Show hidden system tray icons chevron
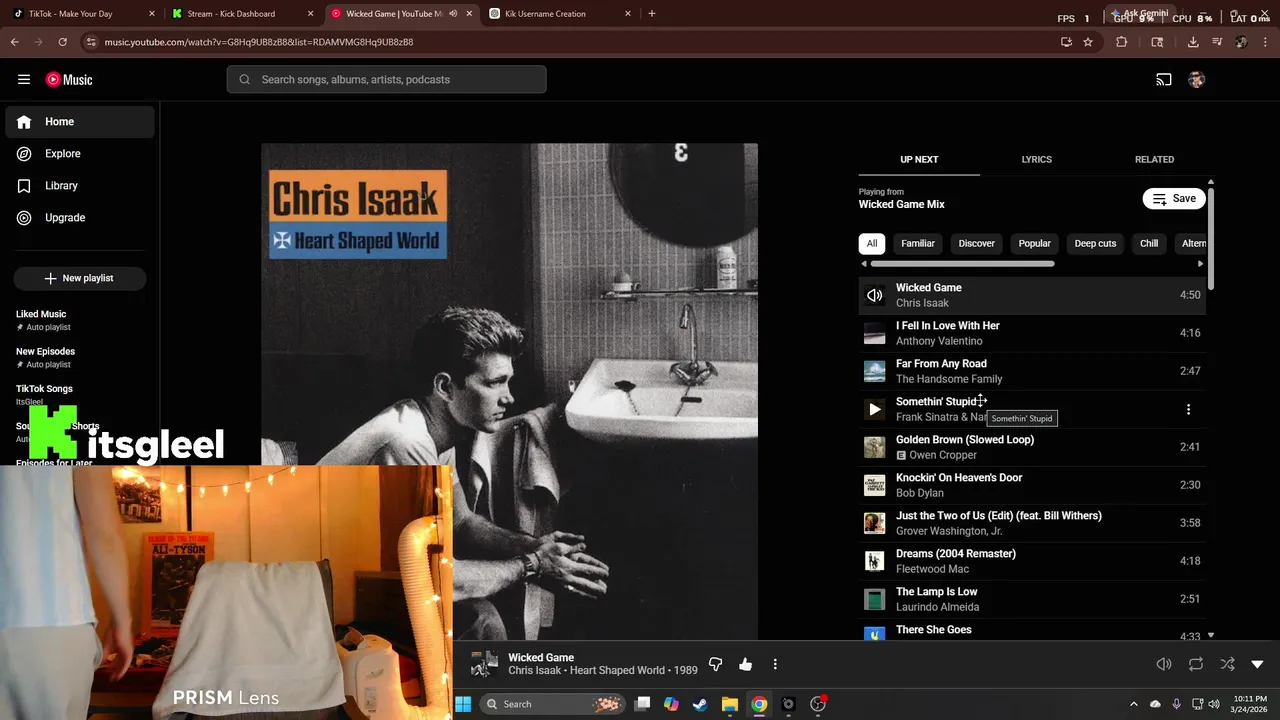The image size is (1280, 720). tap(1133, 704)
